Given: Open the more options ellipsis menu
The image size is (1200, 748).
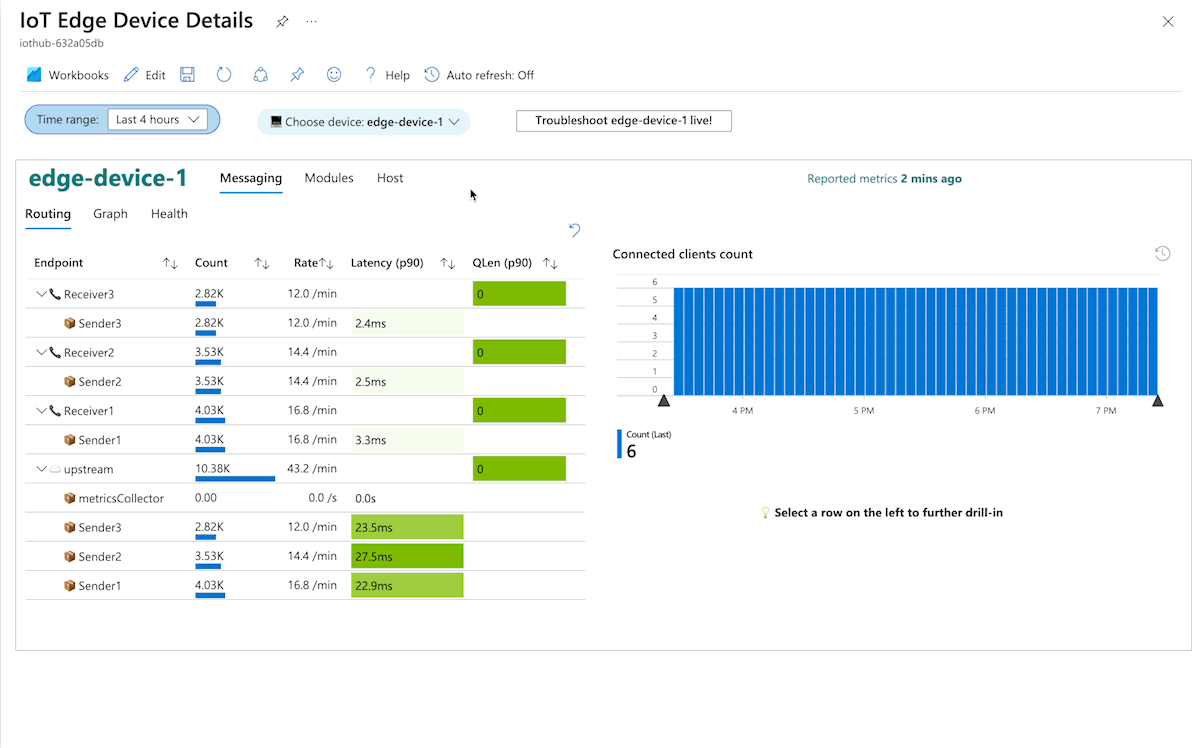Looking at the screenshot, I should (312, 22).
